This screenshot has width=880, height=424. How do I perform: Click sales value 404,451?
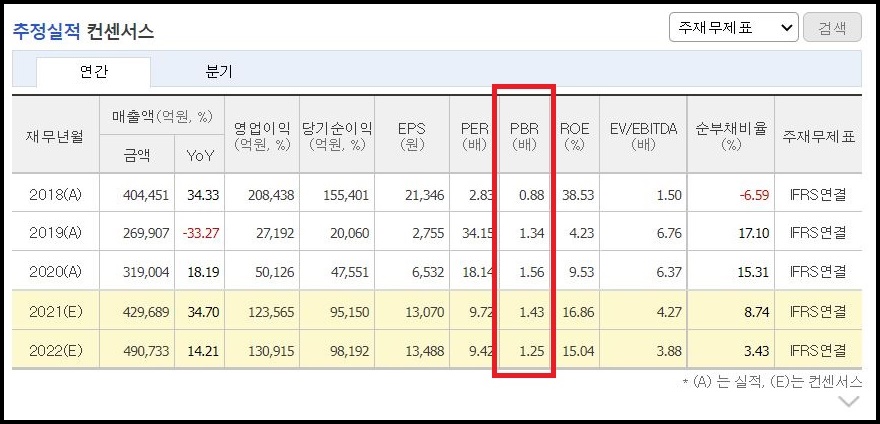(x=146, y=195)
